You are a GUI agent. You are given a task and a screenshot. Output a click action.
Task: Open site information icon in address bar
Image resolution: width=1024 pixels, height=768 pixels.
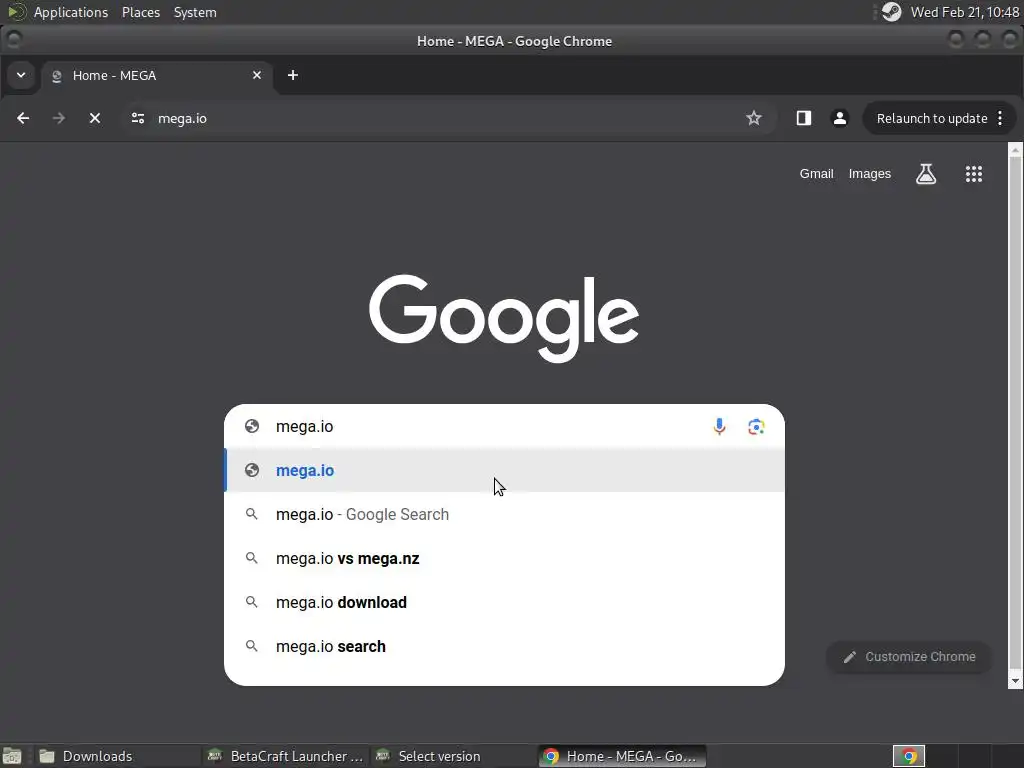click(138, 118)
